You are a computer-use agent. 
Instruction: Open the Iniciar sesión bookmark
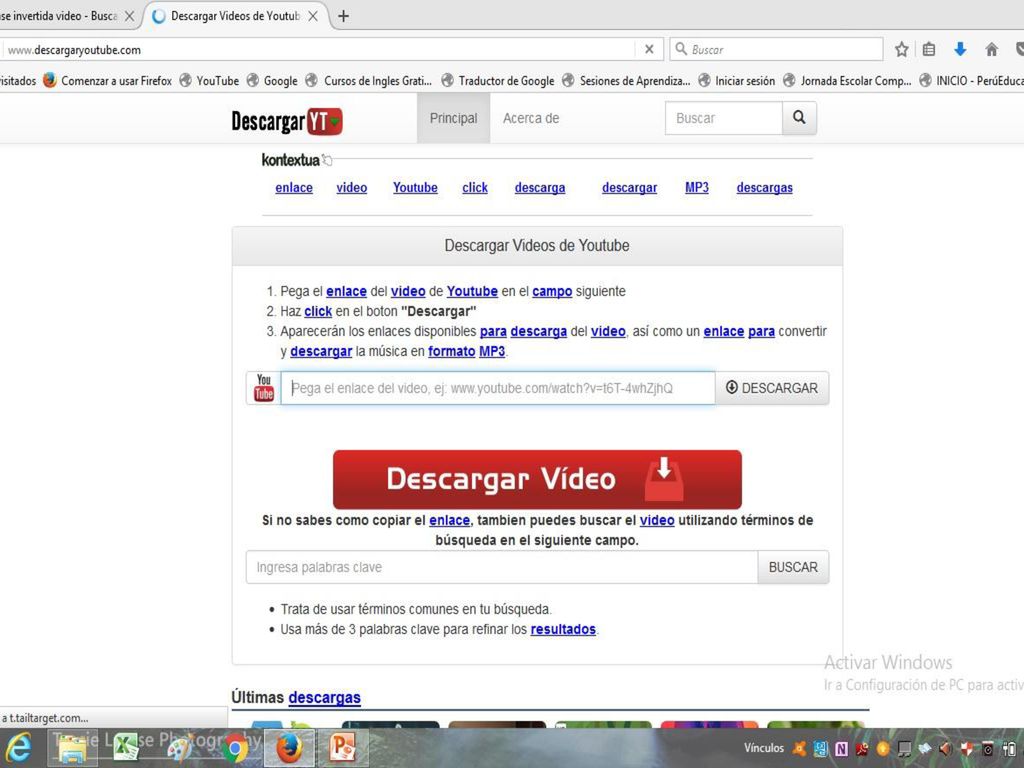[737, 80]
